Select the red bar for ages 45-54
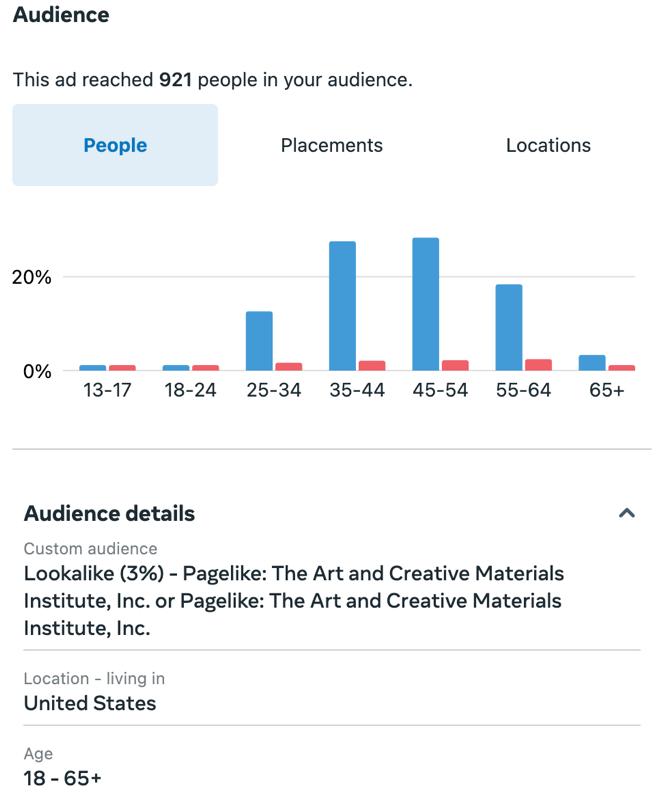The width and height of the screenshot is (664, 793). (x=455, y=365)
